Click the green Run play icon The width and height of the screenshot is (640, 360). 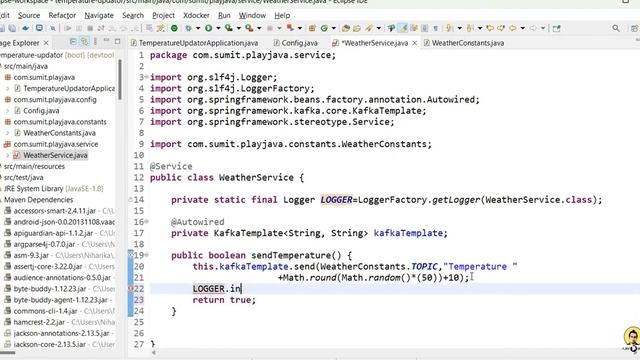pos(209,28)
